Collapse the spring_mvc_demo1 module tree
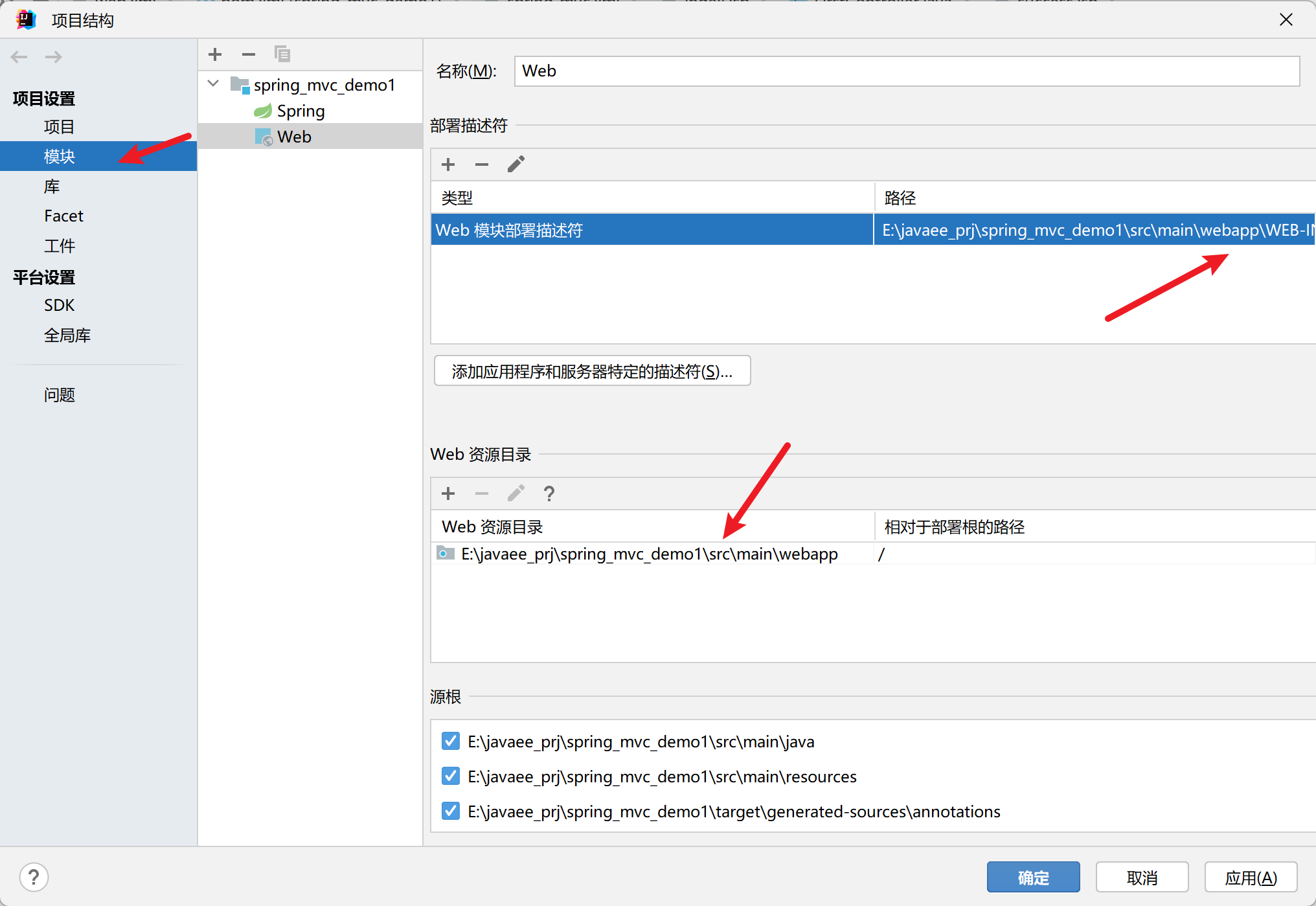 [x=213, y=84]
